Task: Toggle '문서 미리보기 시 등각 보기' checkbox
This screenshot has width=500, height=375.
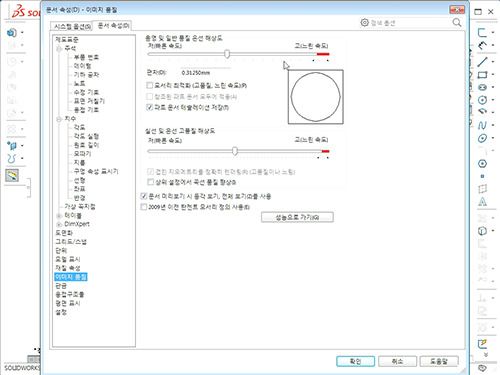Action: 144,196
